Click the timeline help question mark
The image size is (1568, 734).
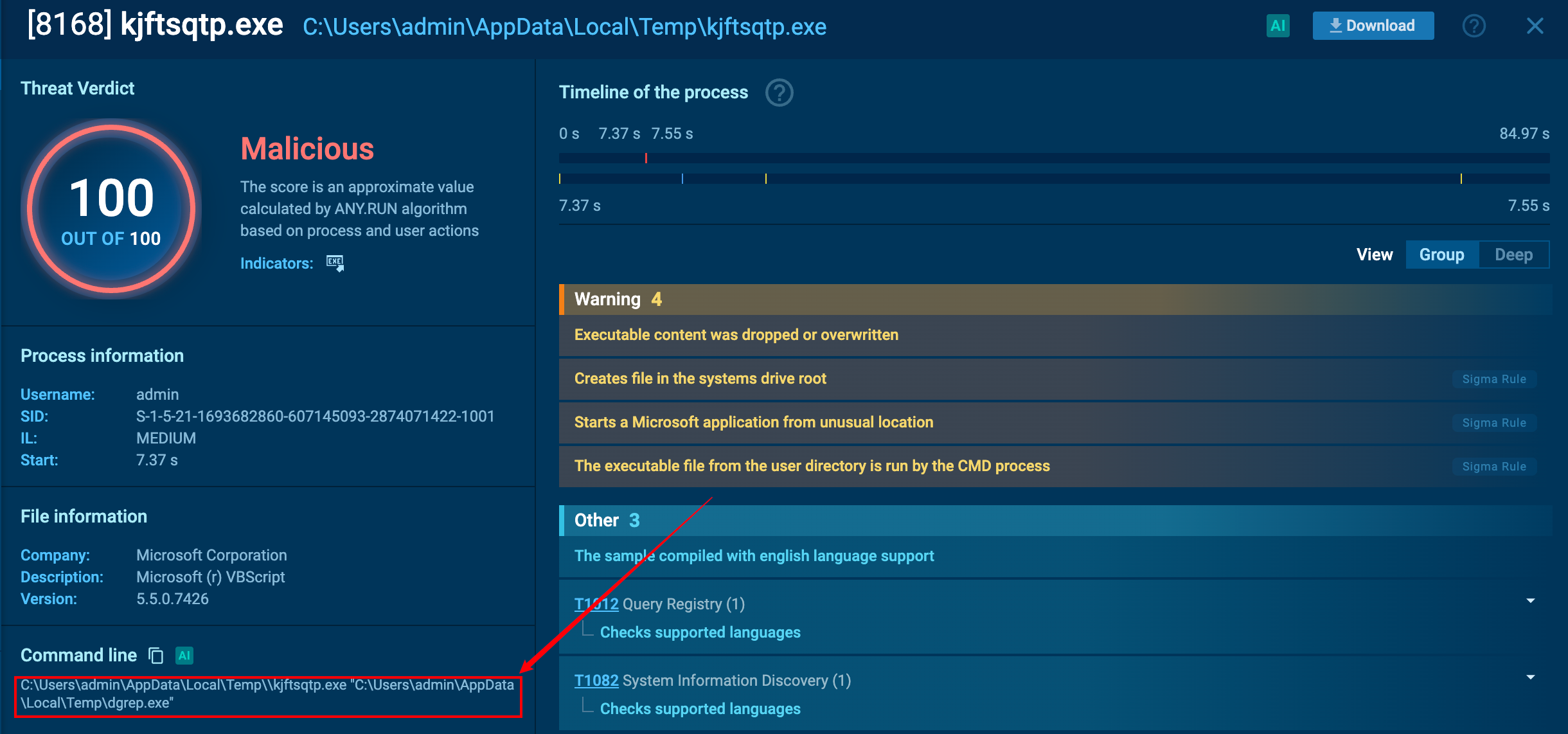[779, 93]
